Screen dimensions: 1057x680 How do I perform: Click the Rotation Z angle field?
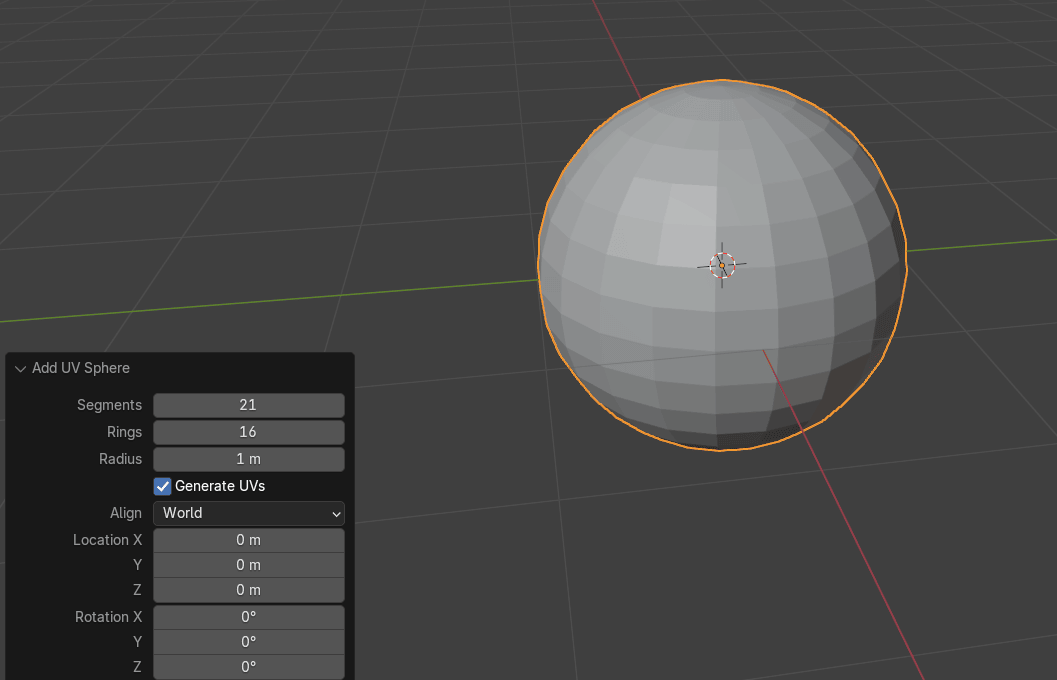[248, 667]
